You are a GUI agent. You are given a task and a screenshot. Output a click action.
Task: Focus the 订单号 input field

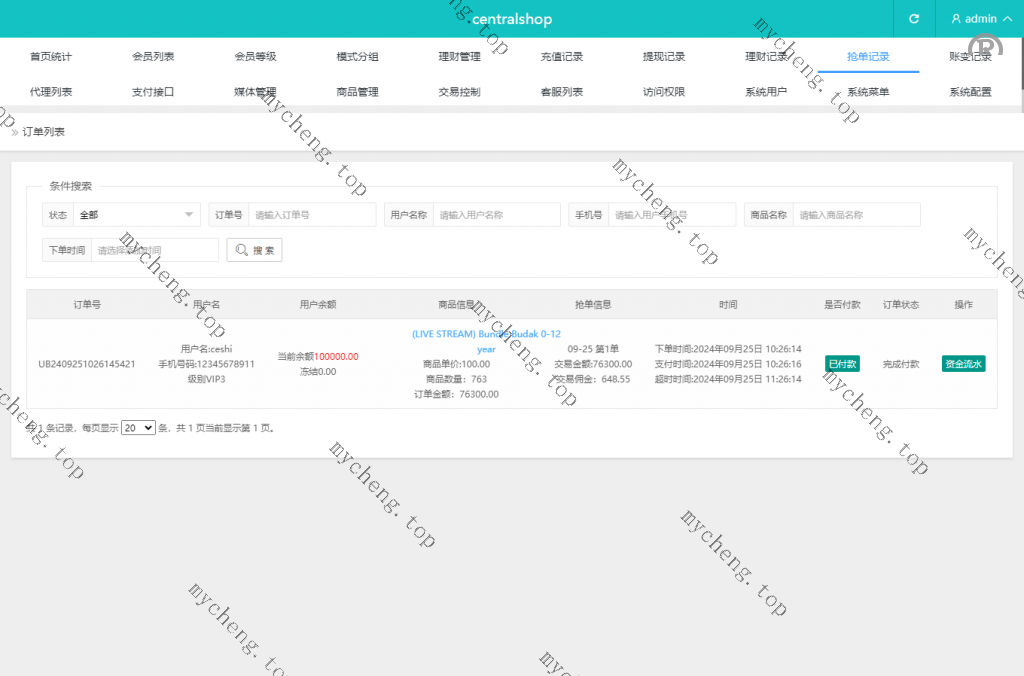click(312, 215)
